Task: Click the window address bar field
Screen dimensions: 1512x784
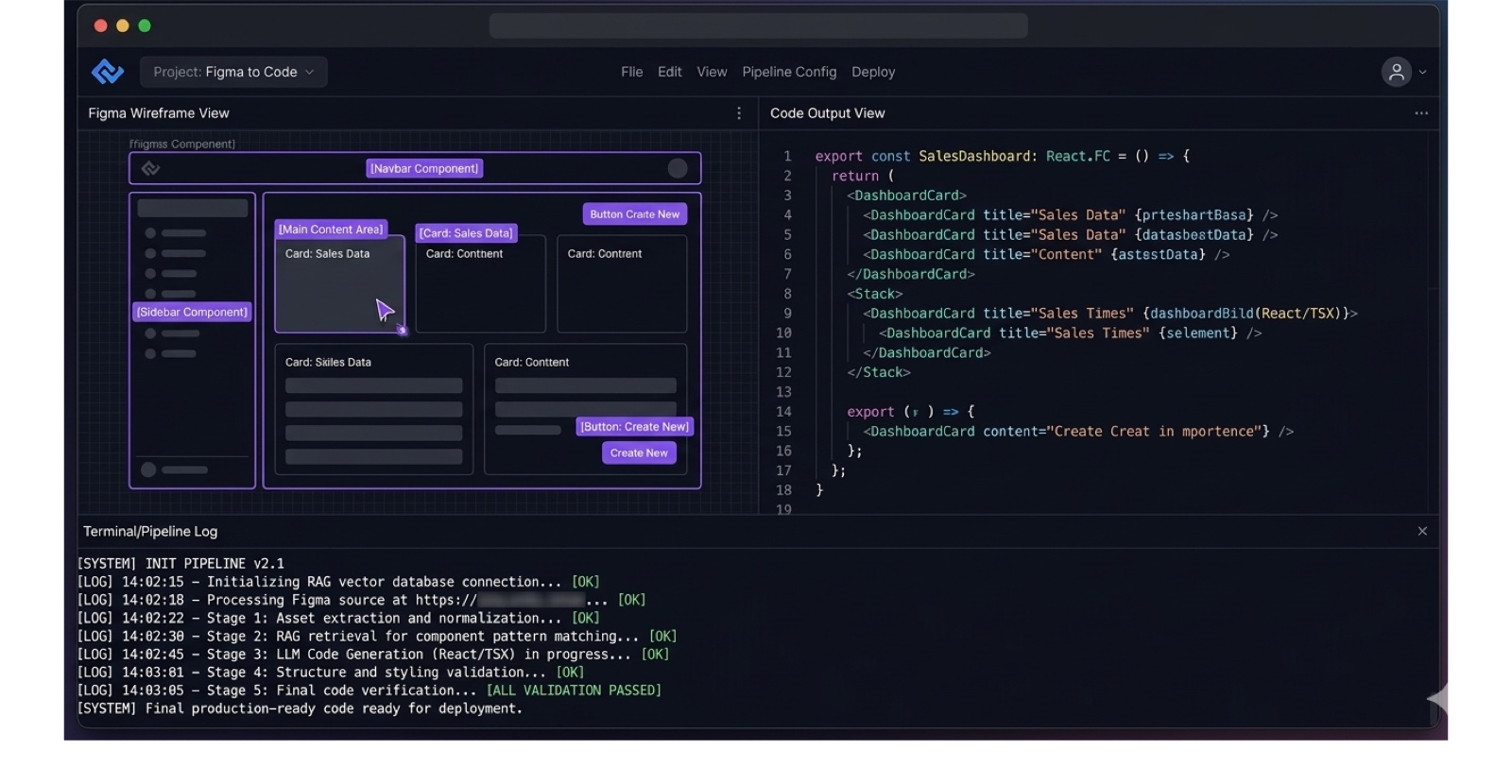Action: tap(758, 26)
